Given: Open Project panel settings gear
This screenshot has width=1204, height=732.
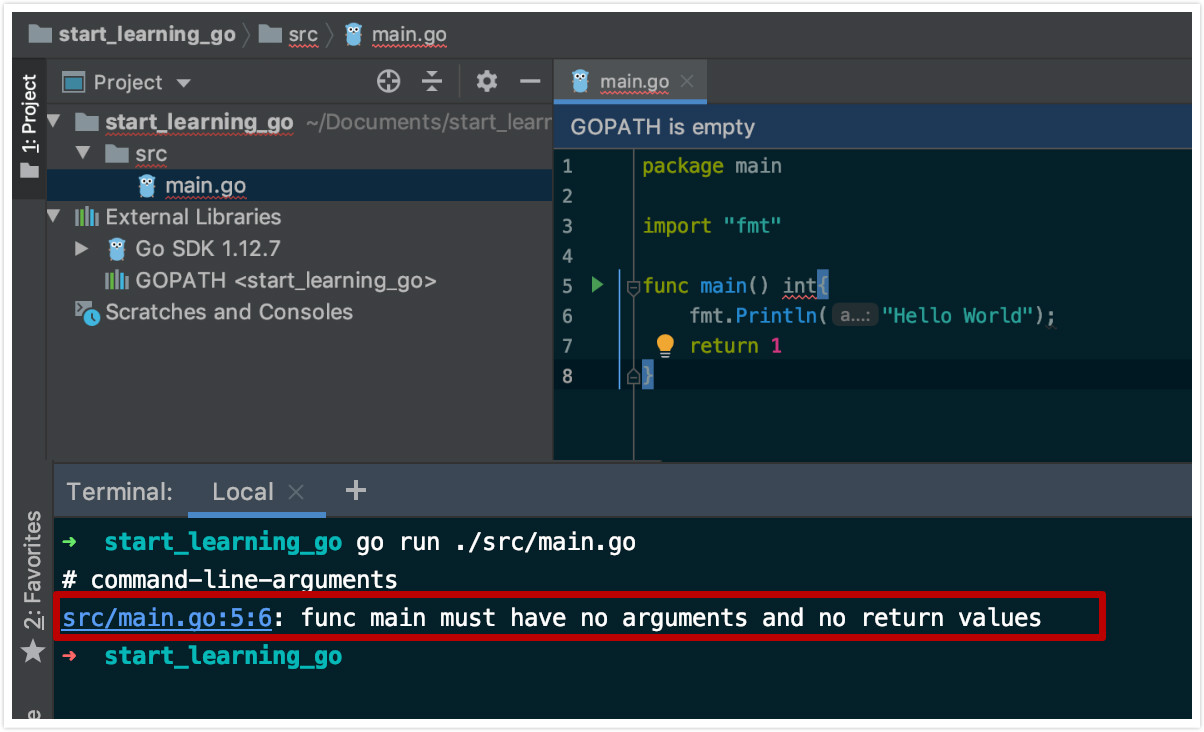Looking at the screenshot, I should [487, 82].
